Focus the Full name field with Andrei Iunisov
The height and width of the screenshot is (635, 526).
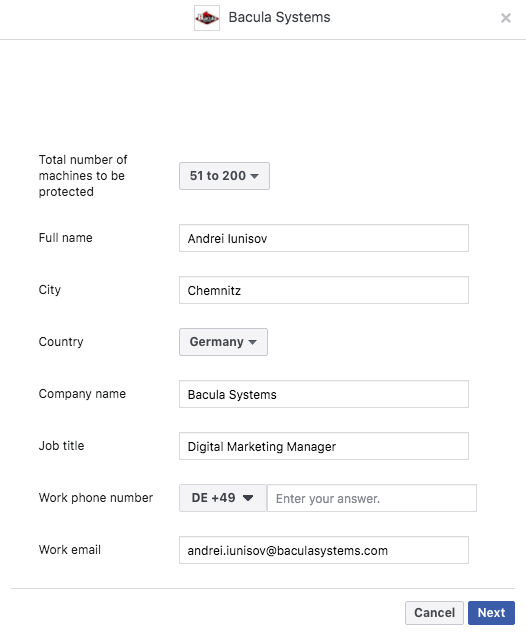click(324, 238)
